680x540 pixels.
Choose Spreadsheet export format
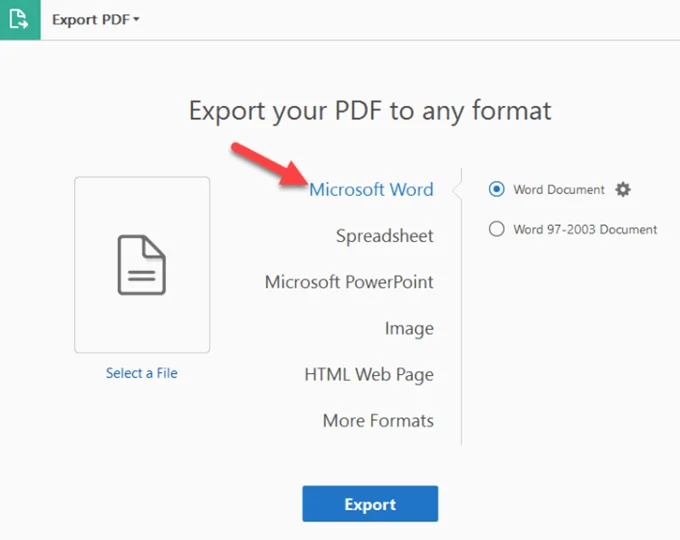tap(385, 236)
